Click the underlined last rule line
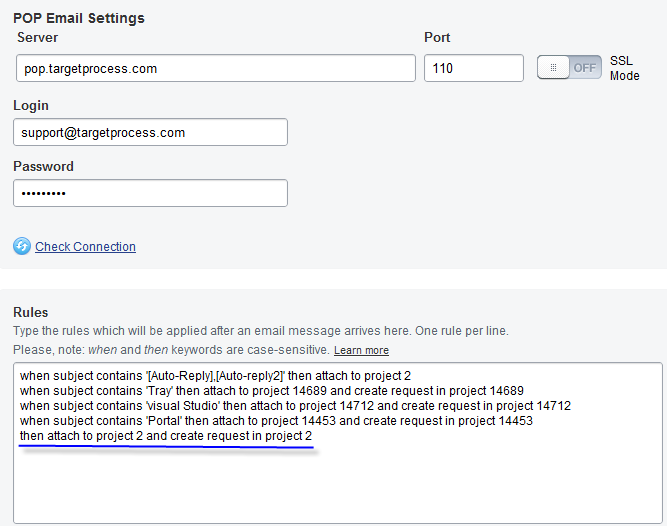The image size is (667, 526). click(166, 437)
